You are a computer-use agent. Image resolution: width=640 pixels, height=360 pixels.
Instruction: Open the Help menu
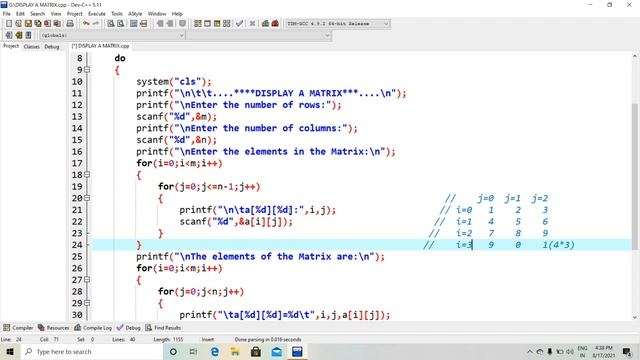177,13
